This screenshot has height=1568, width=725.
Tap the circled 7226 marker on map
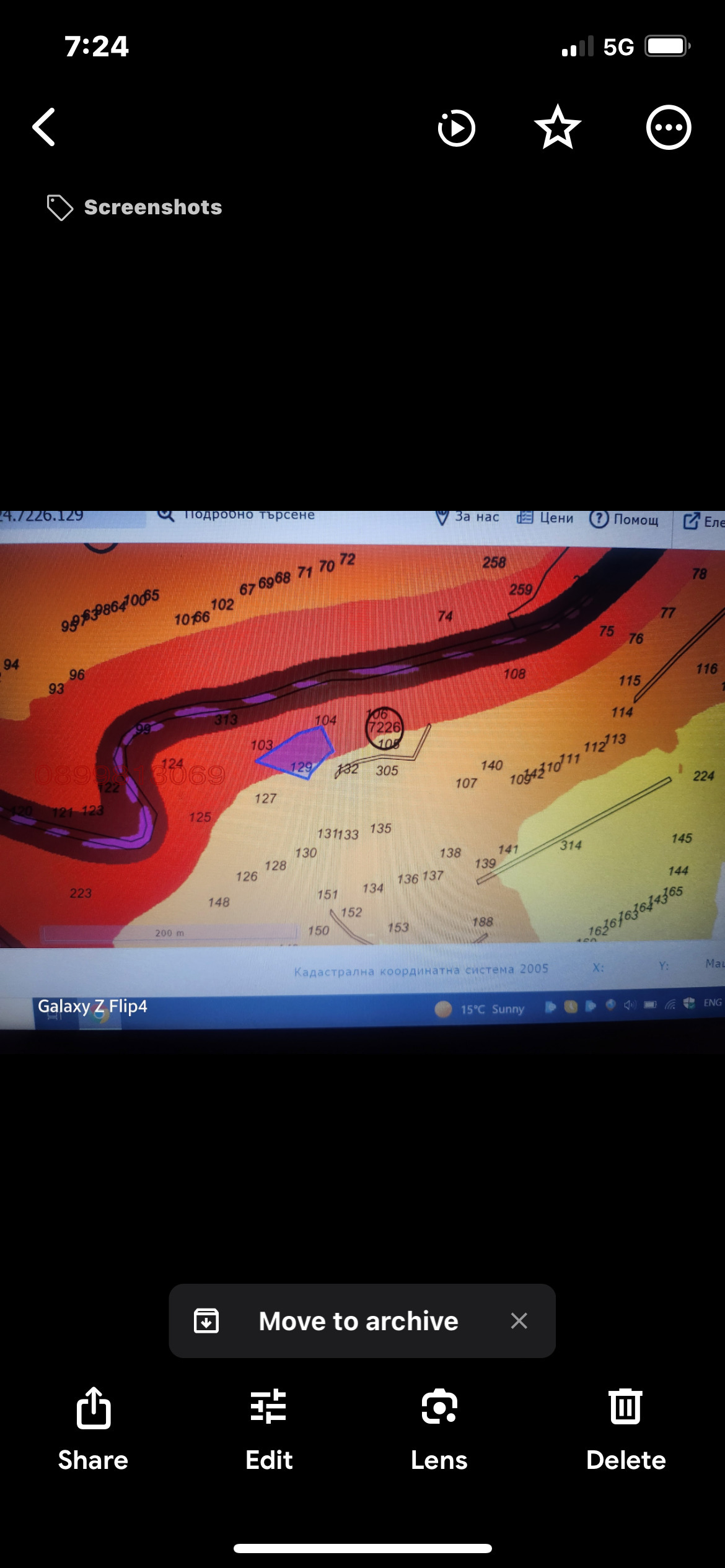384,728
